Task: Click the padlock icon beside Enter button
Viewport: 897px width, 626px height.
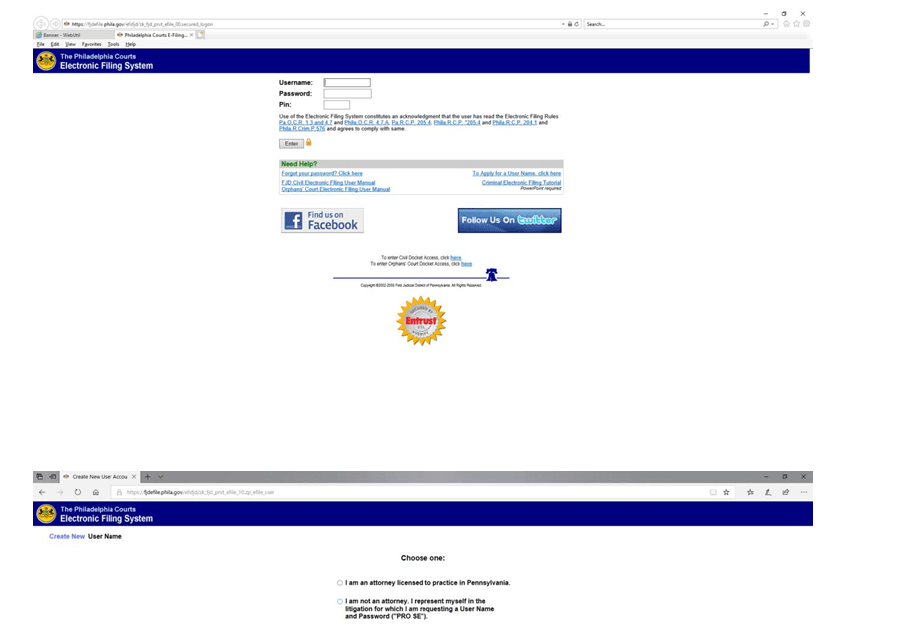Action: pyautogui.click(x=308, y=143)
